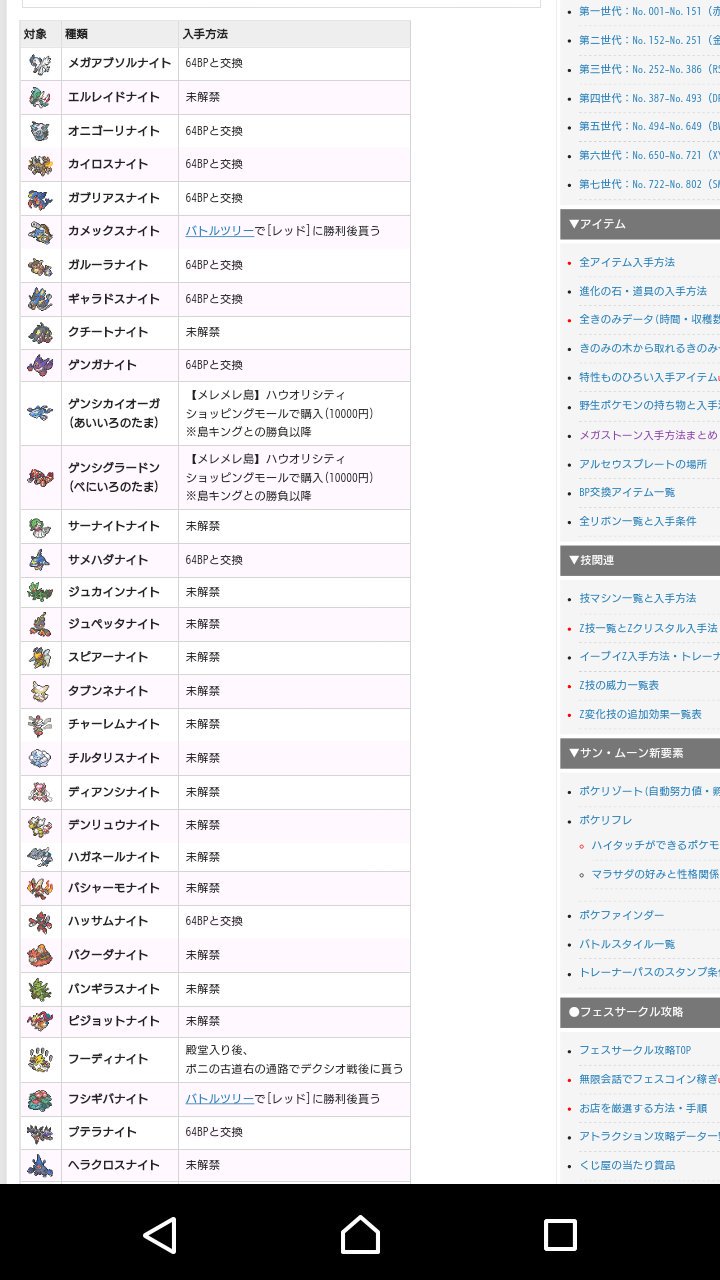
Task: Click the 種類 column header
Action: 120,34
